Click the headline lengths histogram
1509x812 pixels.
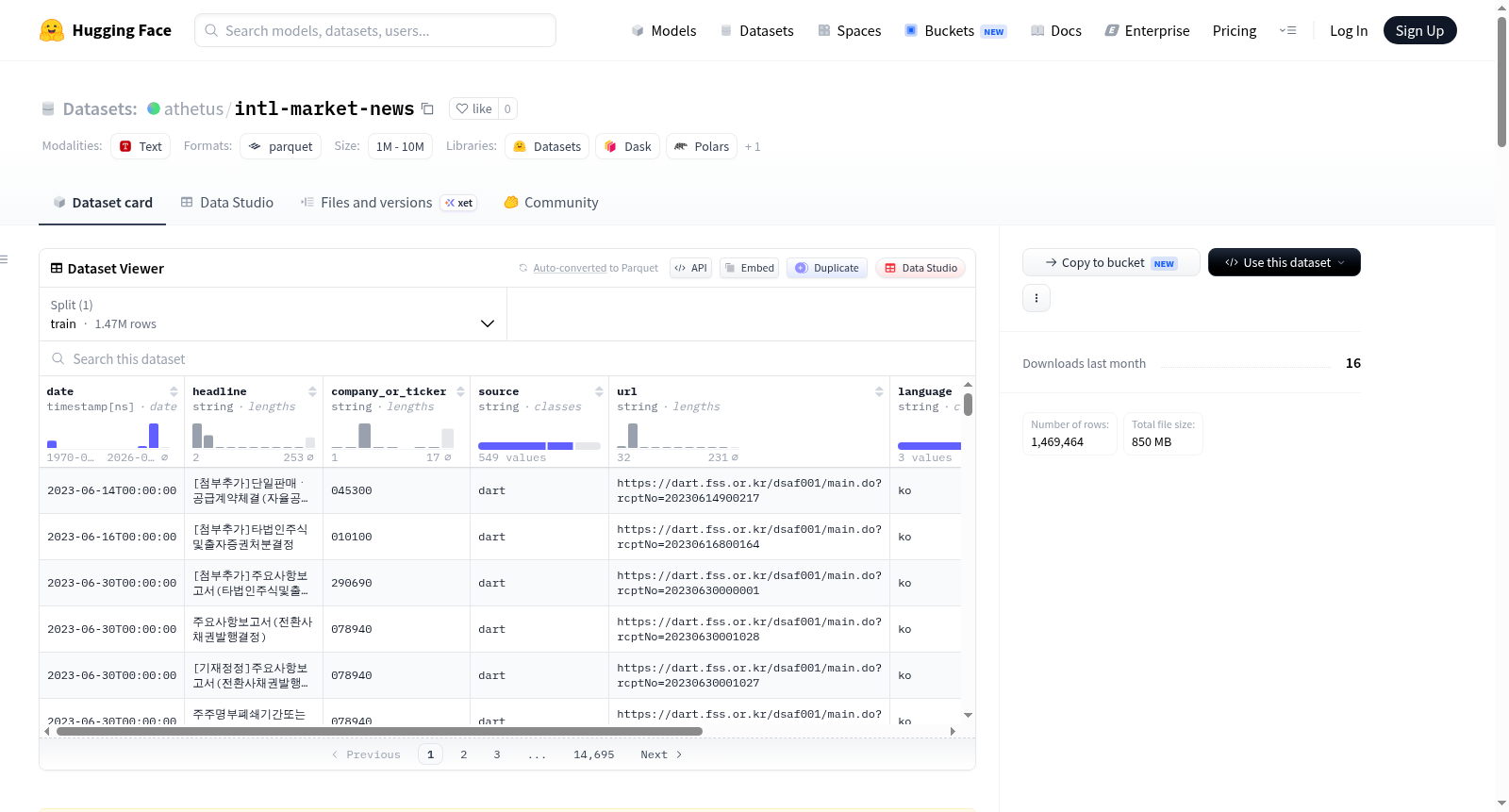(x=254, y=436)
